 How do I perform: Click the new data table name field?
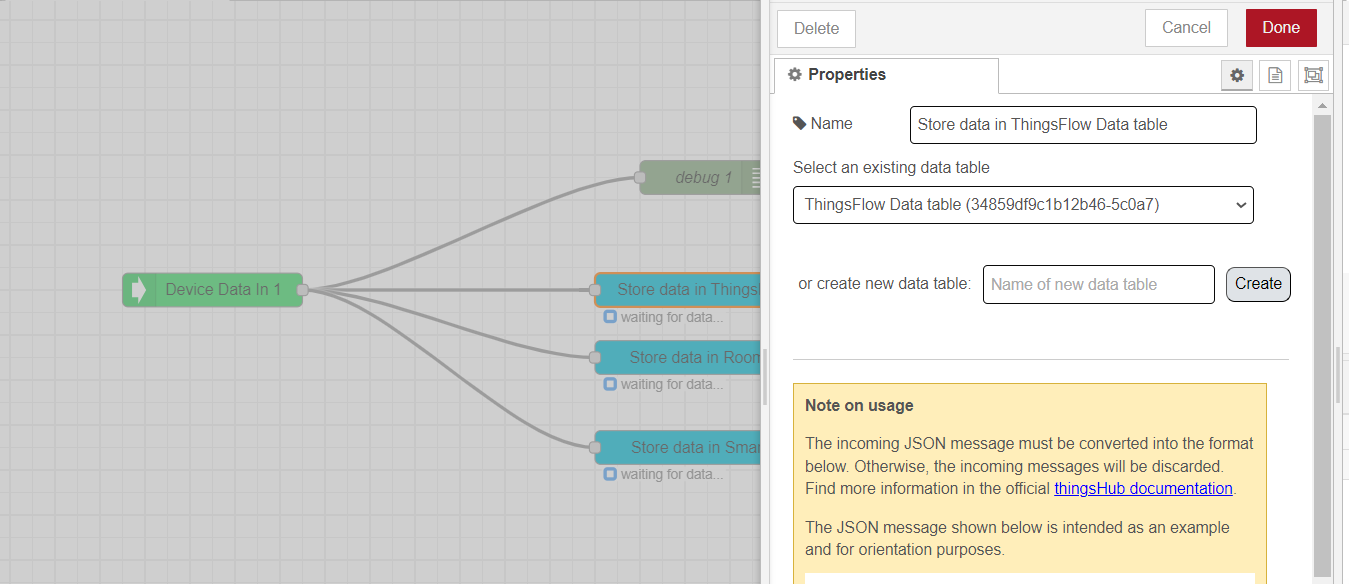[x=1098, y=284]
